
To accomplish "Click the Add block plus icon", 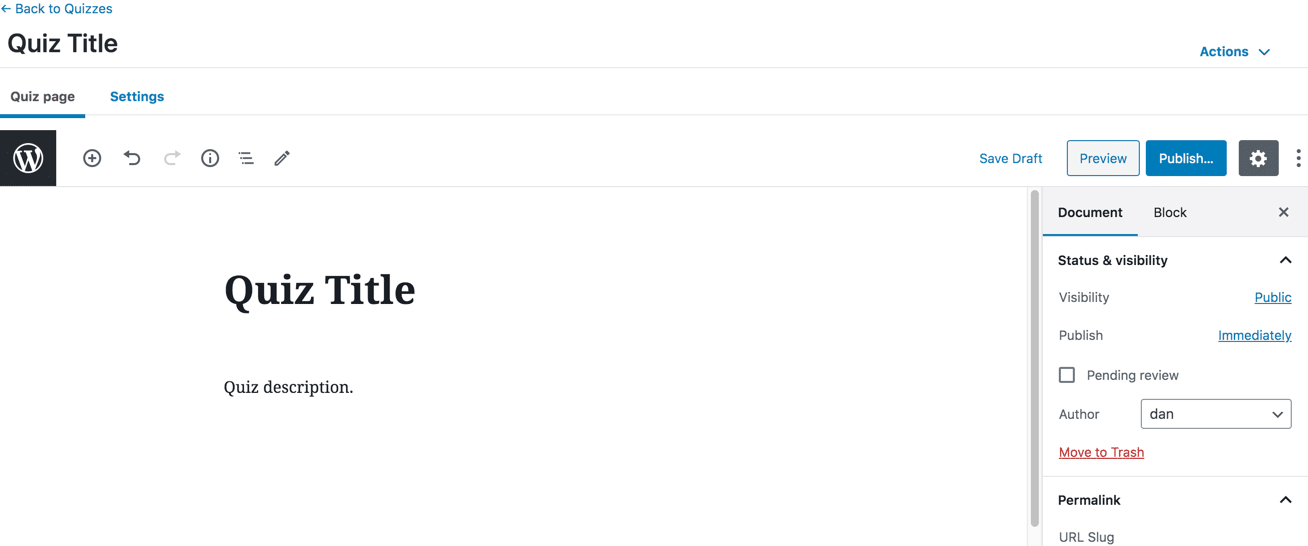I will pos(92,158).
